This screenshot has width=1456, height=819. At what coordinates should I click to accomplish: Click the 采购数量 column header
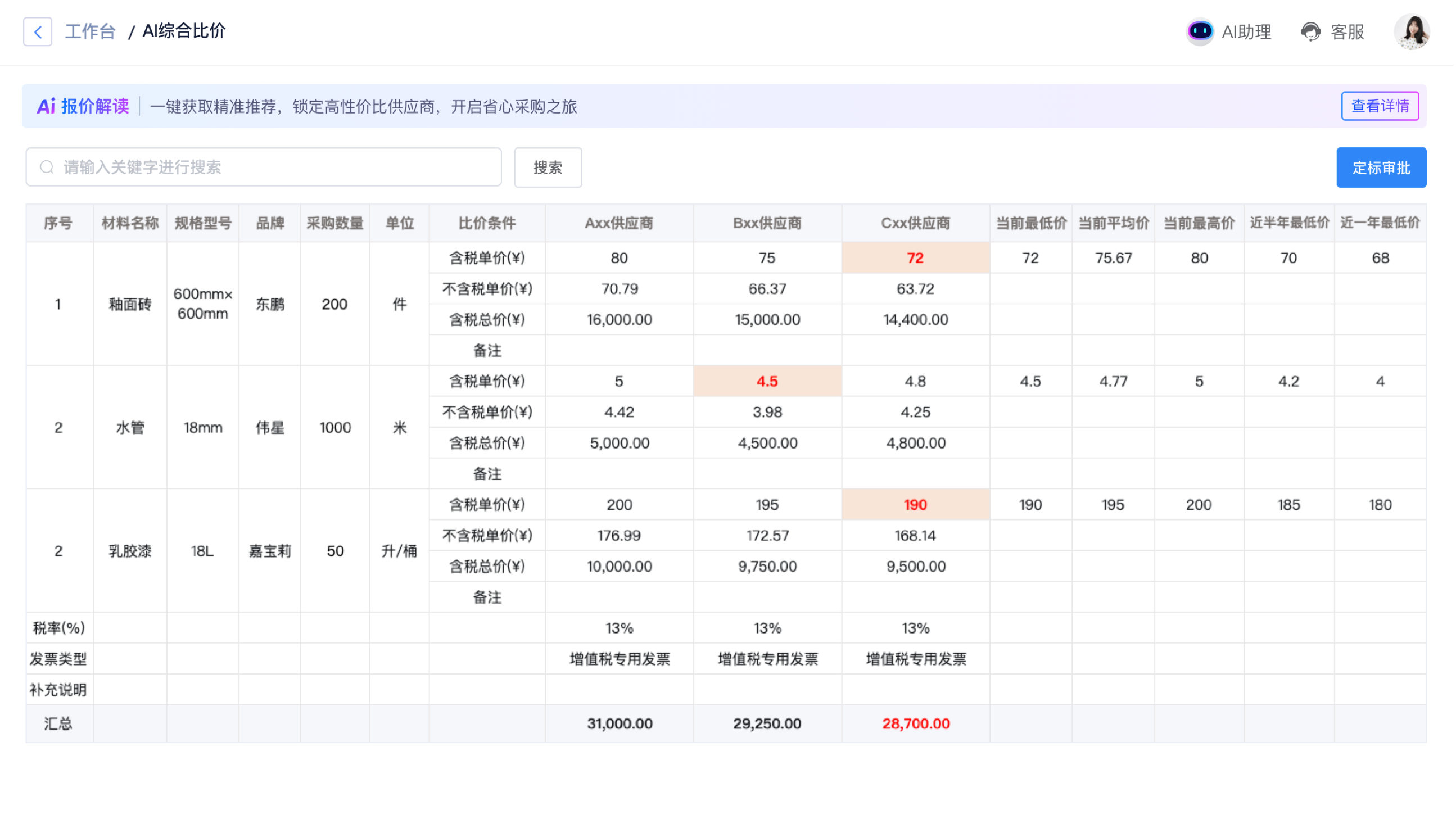point(335,223)
